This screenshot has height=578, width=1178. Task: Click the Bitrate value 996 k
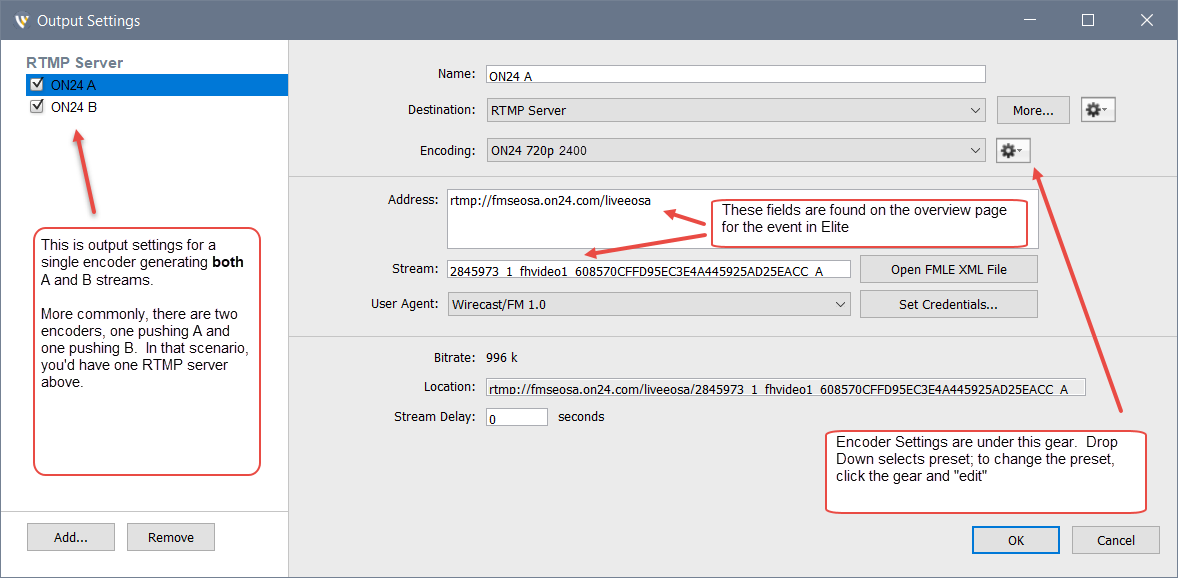(x=502, y=358)
